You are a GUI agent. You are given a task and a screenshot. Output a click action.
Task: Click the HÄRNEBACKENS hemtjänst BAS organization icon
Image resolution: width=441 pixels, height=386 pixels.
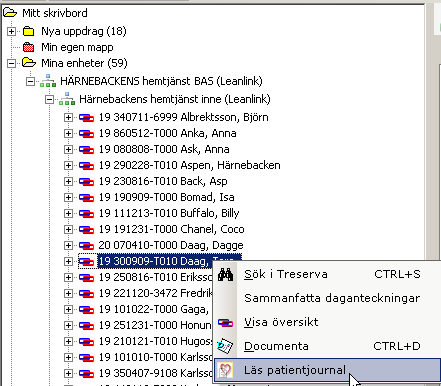(48, 81)
